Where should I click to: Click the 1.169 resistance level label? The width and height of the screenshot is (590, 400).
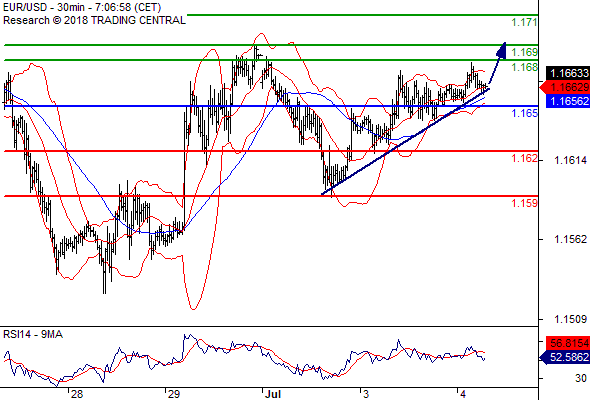click(x=524, y=52)
